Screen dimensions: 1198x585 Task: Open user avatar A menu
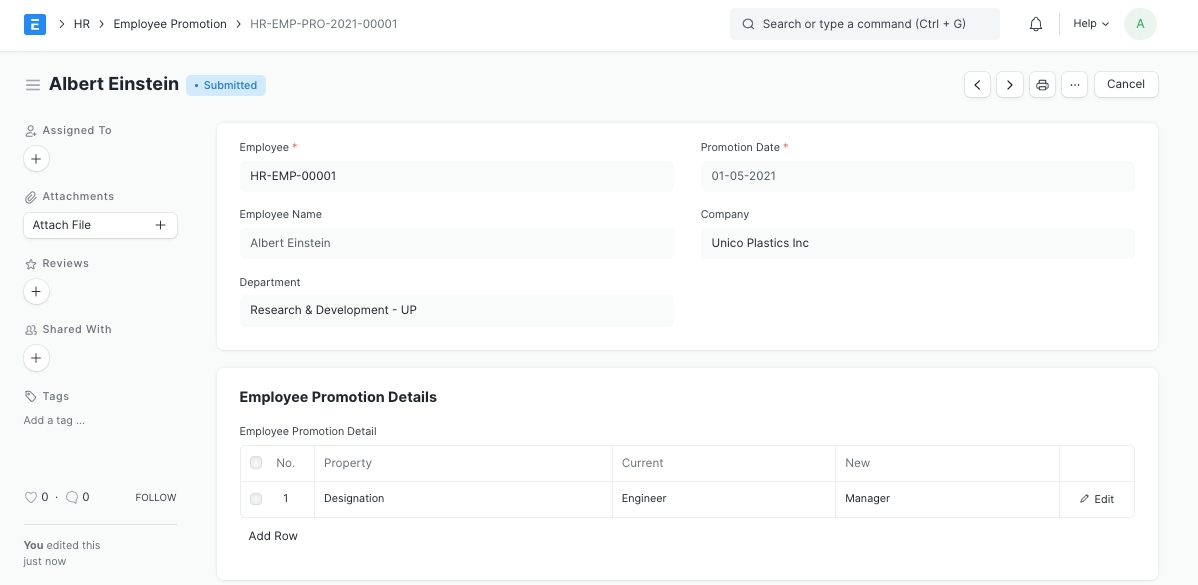[1140, 24]
